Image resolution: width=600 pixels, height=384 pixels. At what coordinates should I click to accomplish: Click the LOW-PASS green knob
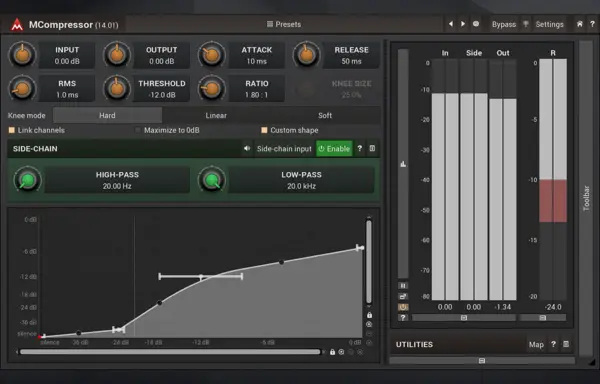[x=212, y=180]
